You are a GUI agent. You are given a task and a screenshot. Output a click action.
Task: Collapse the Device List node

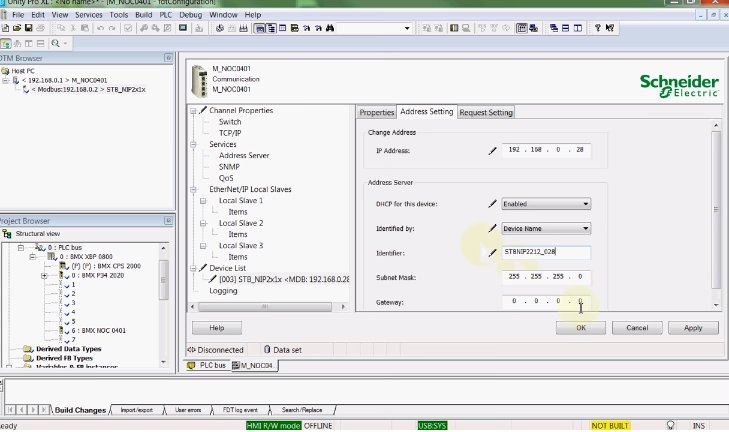(x=193, y=268)
